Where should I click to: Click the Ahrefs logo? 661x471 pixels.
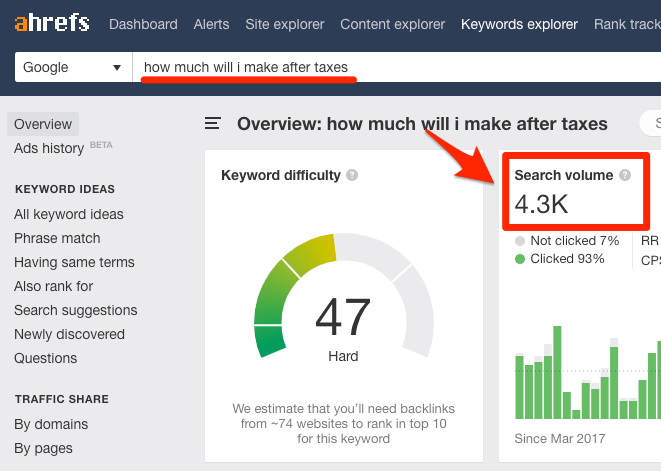click(50, 23)
